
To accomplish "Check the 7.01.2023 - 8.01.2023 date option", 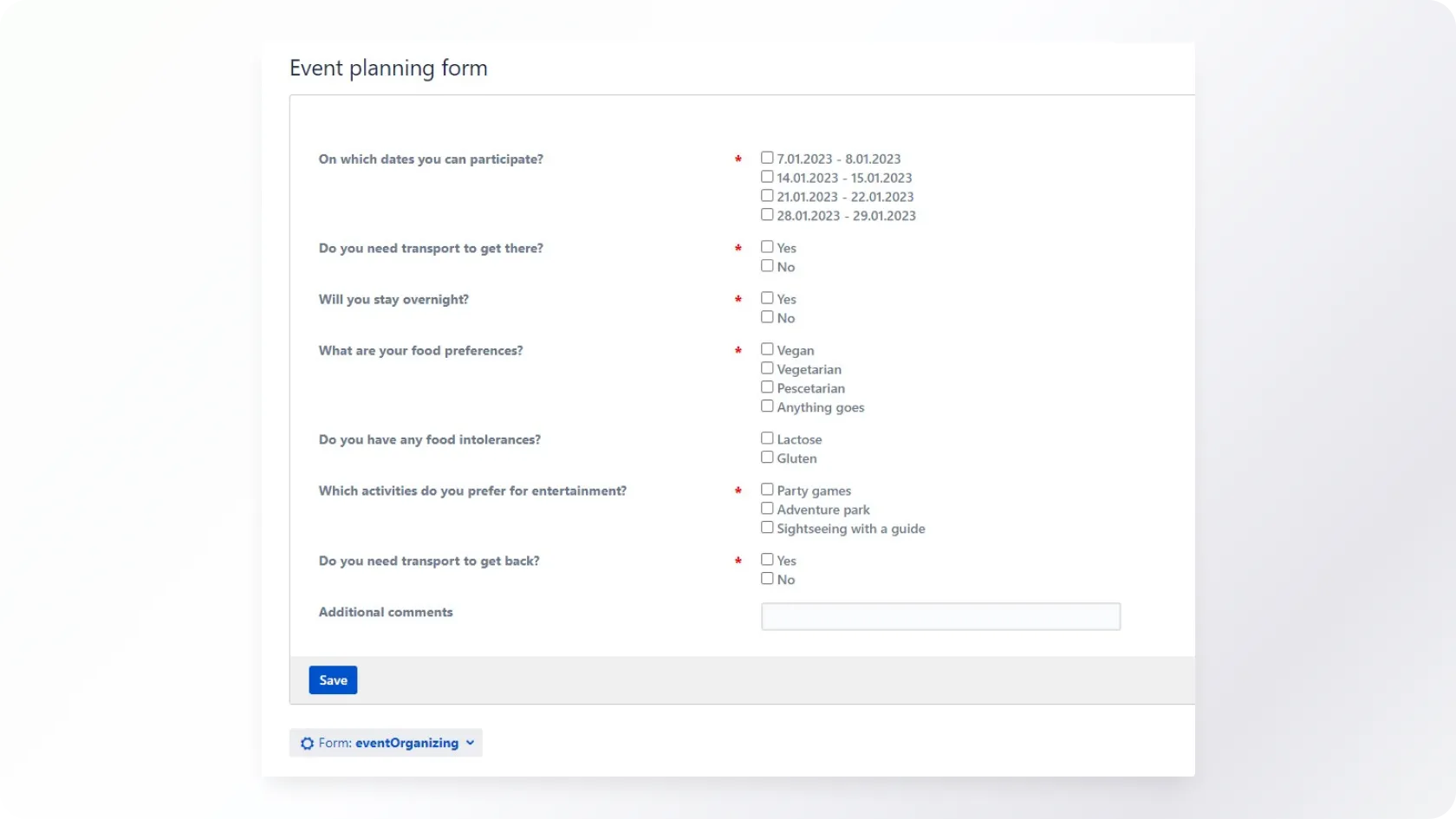I will [767, 158].
